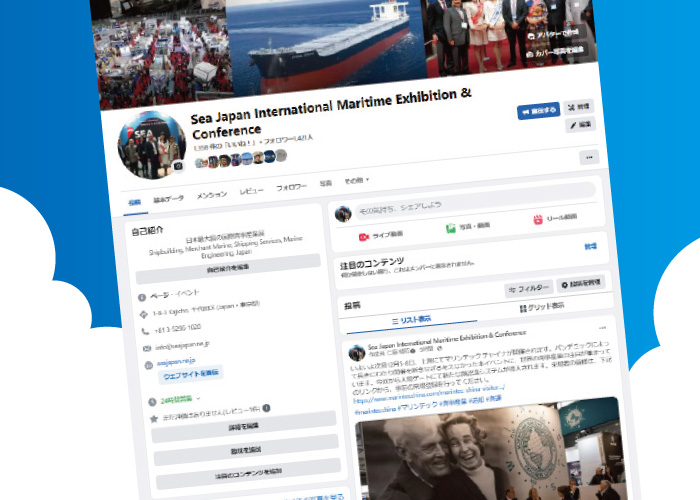Click the 注目のコンテンツ heading

point(372,263)
